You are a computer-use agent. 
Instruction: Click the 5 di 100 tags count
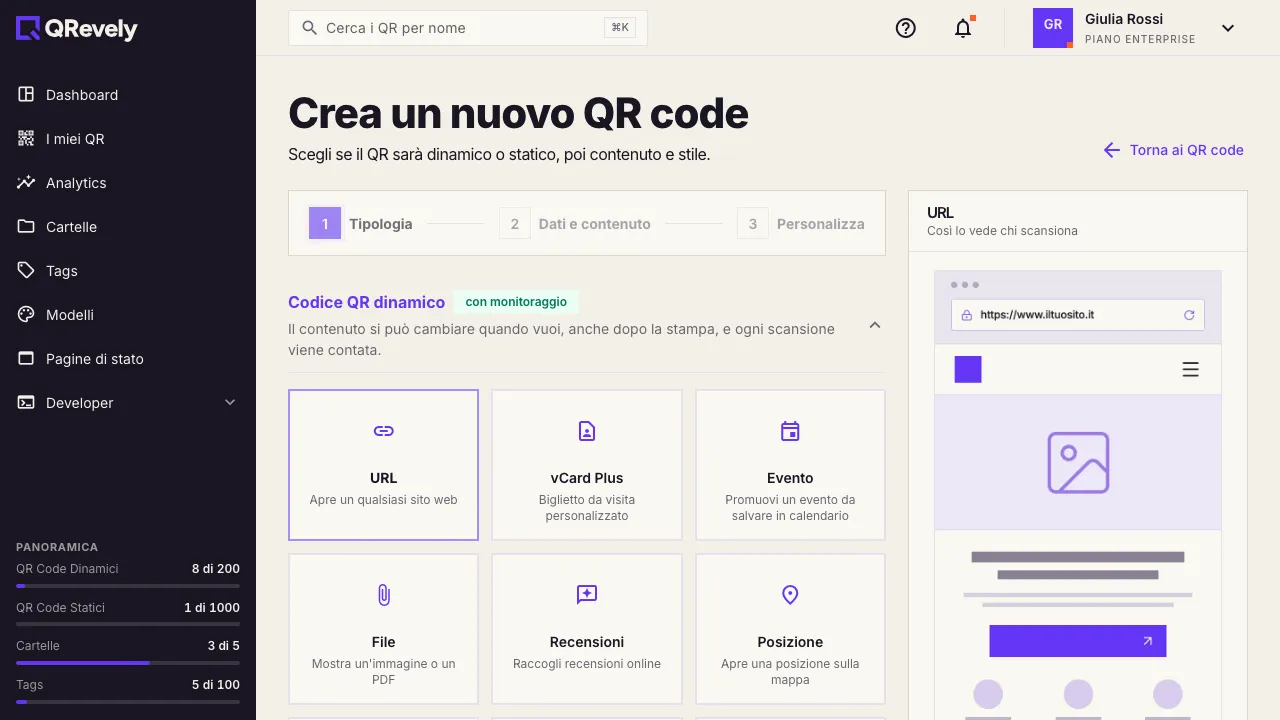point(216,685)
